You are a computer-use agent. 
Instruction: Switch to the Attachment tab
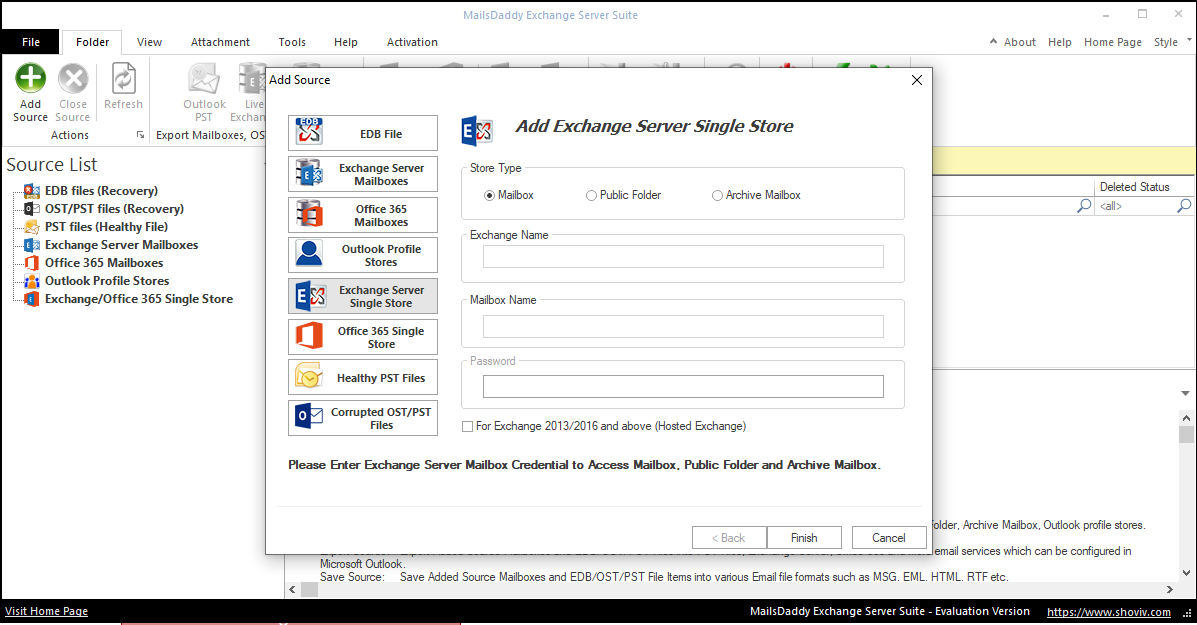pyautogui.click(x=220, y=42)
